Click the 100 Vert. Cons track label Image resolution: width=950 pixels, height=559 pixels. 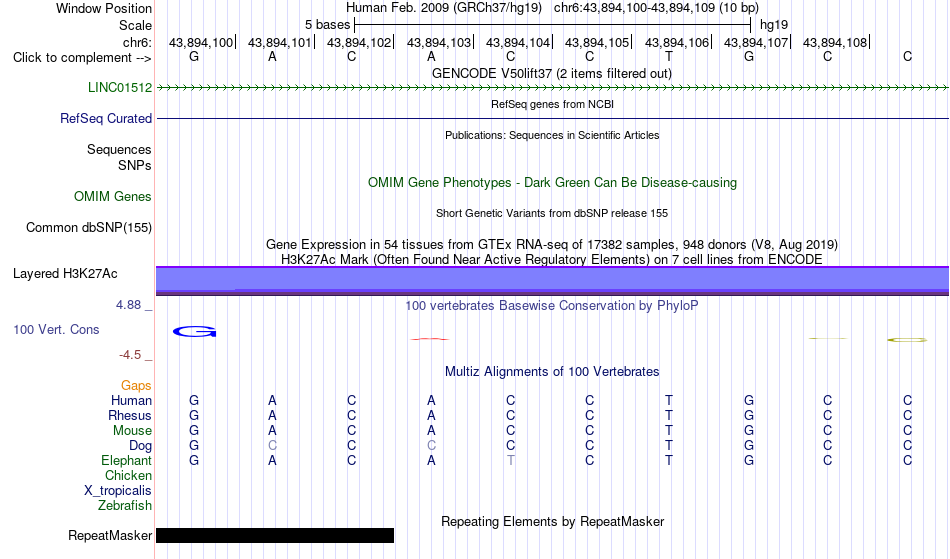(56, 329)
